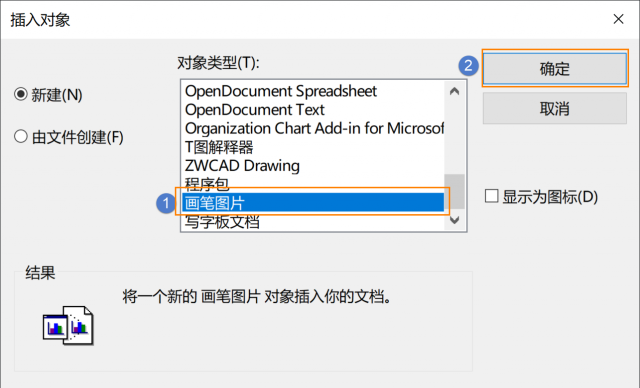Click the 取消 button
Screen dimensions: 640x388
555,108
